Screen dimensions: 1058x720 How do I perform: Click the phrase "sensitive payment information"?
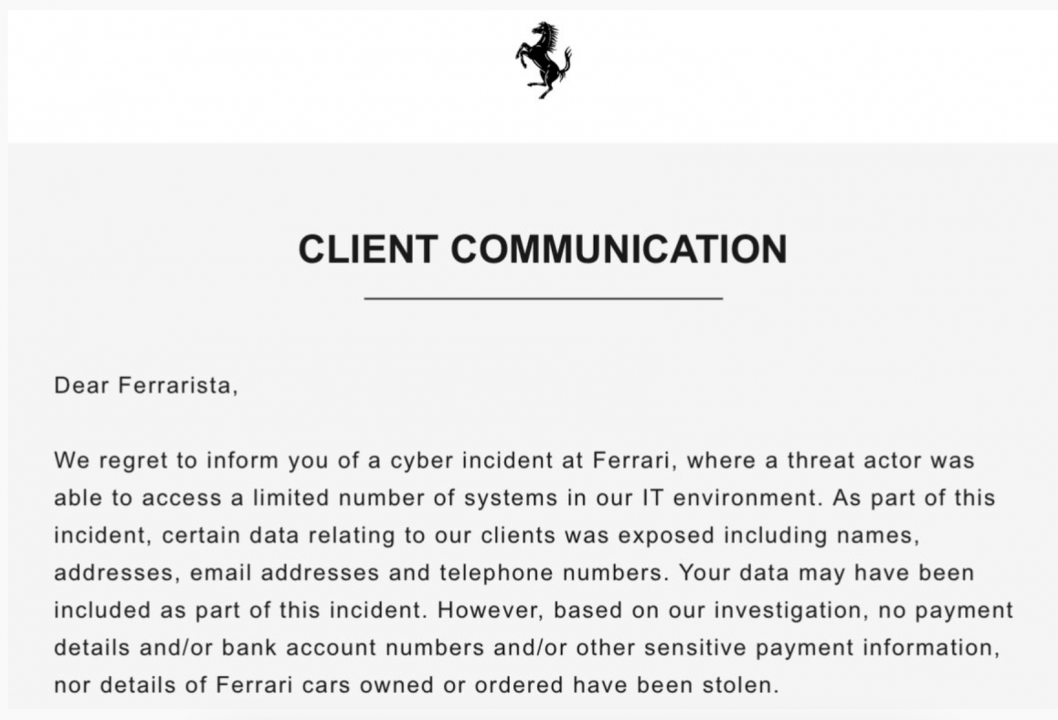(x=821, y=648)
